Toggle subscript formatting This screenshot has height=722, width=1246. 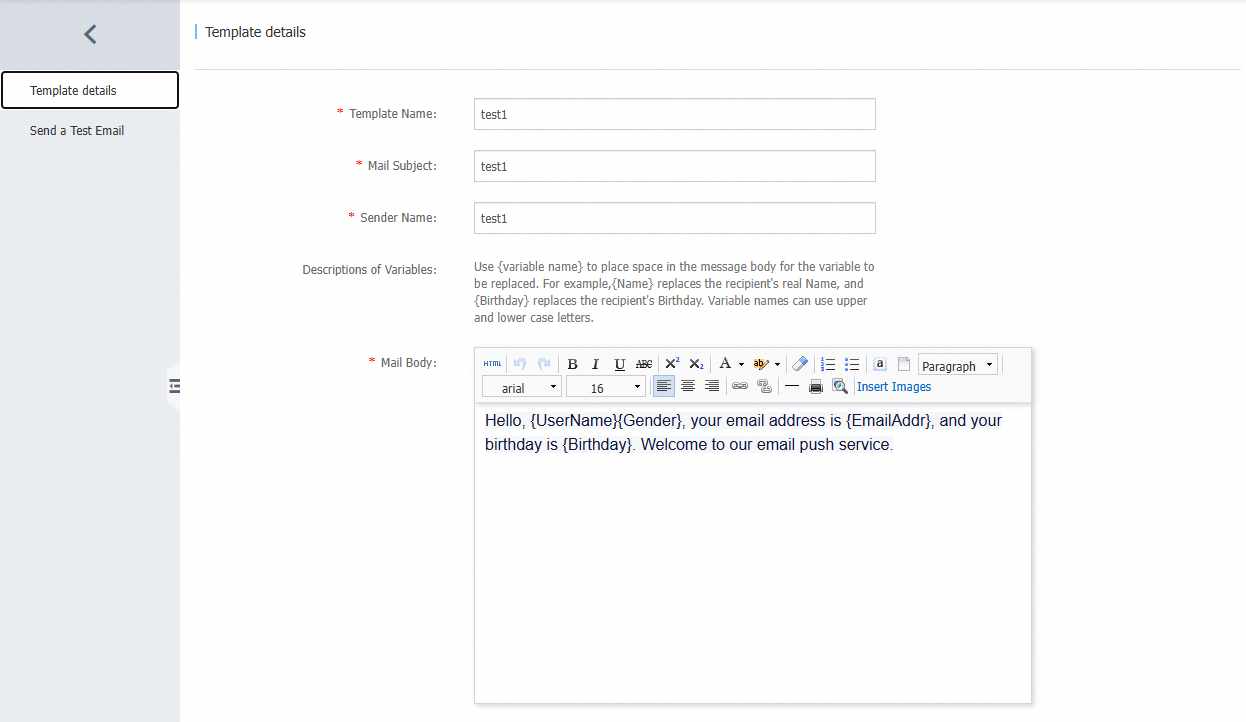point(697,364)
